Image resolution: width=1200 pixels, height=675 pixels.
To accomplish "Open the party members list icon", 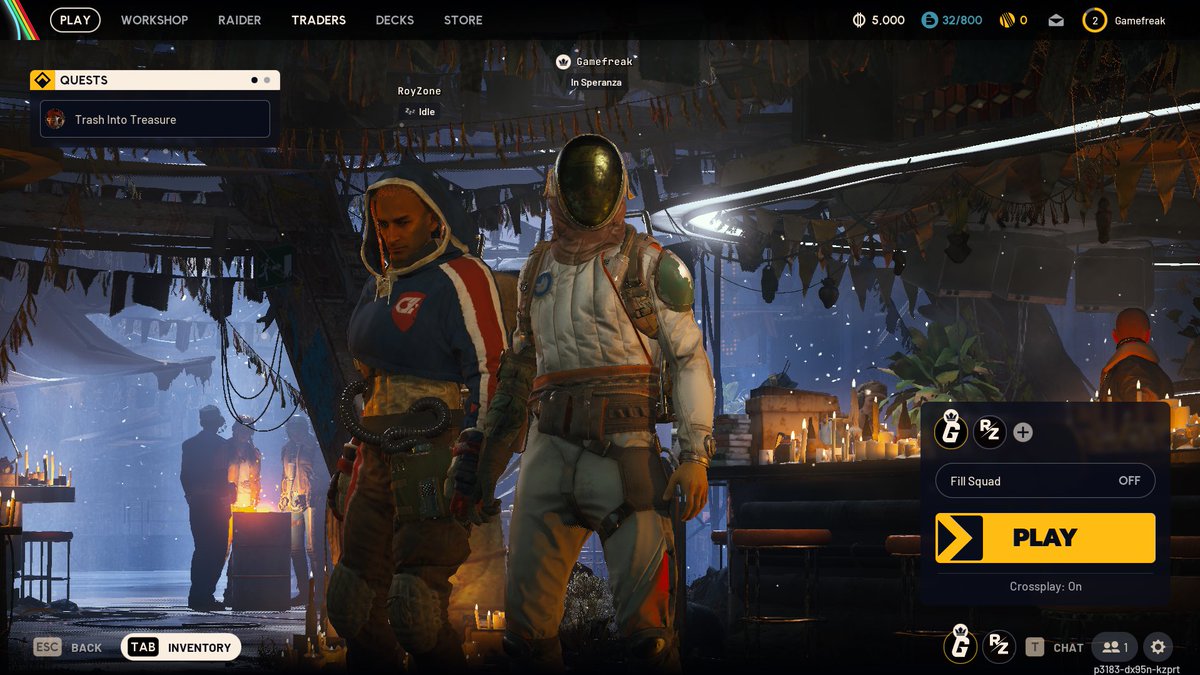I will tap(1114, 647).
